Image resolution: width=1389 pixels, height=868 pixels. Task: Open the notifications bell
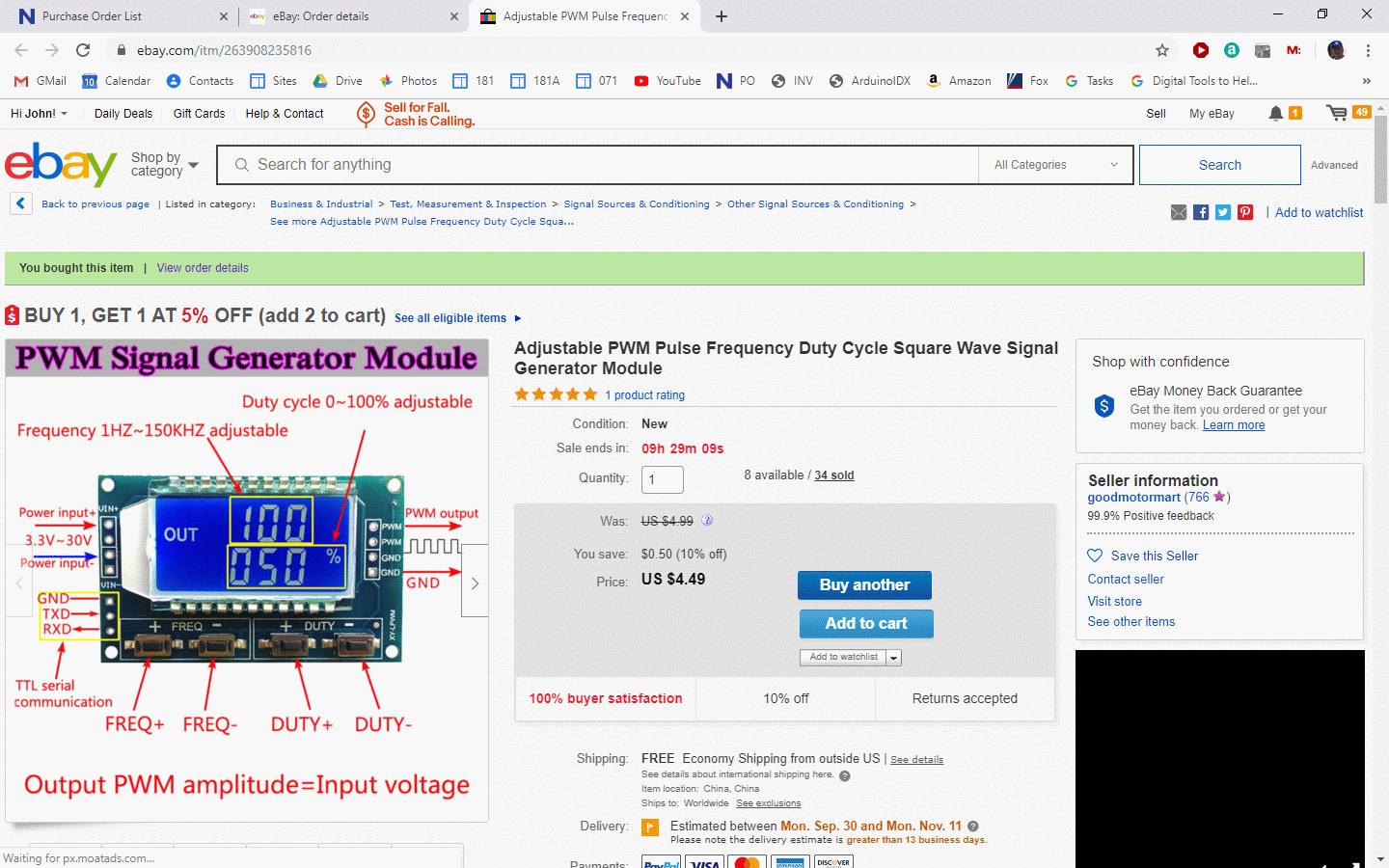point(1276,113)
